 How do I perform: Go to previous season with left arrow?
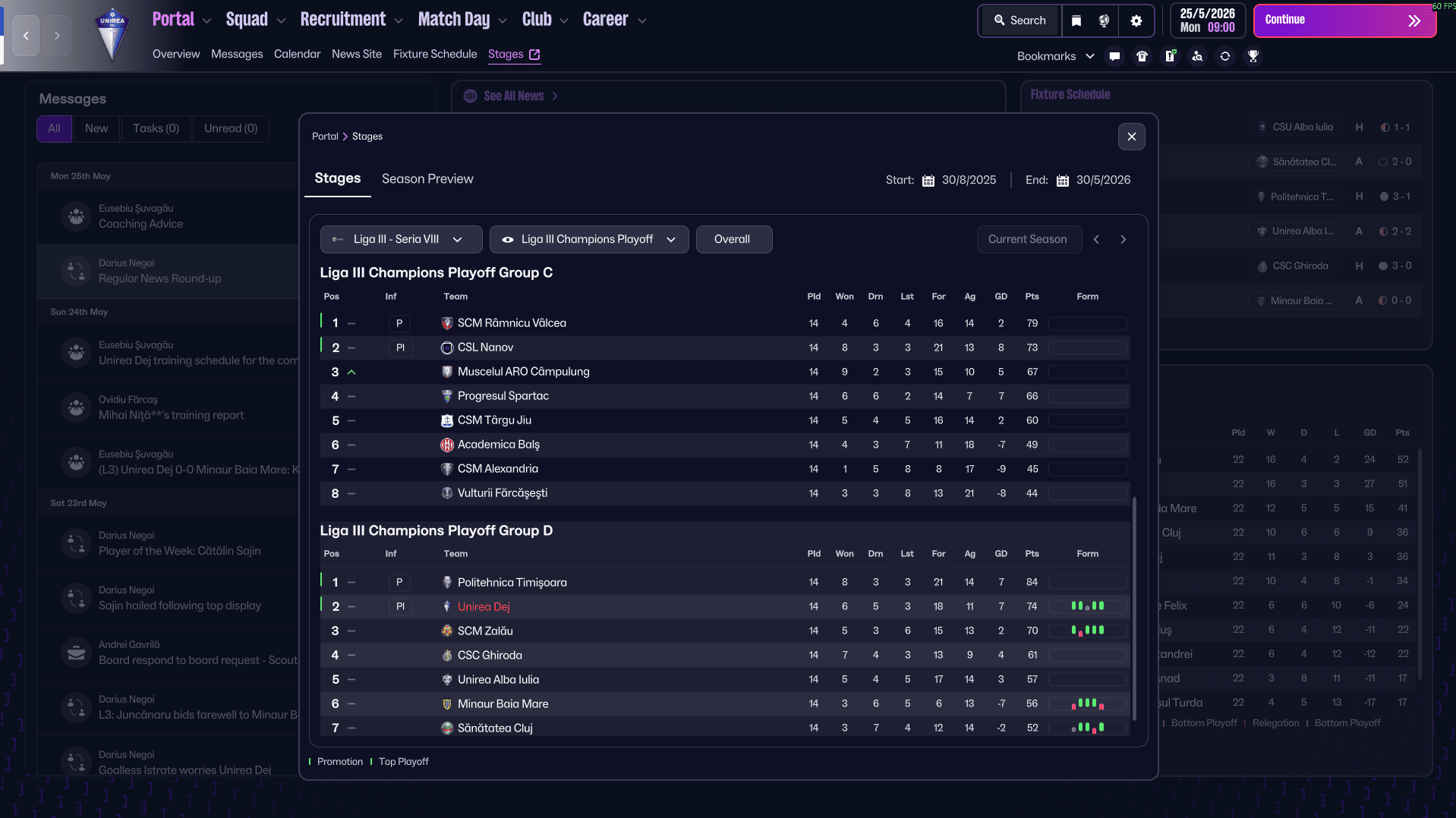pyautogui.click(x=1096, y=239)
